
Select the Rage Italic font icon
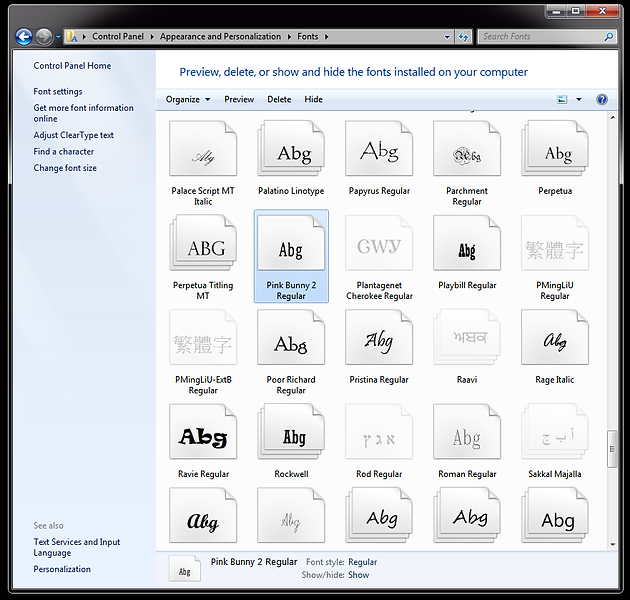pos(555,337)
